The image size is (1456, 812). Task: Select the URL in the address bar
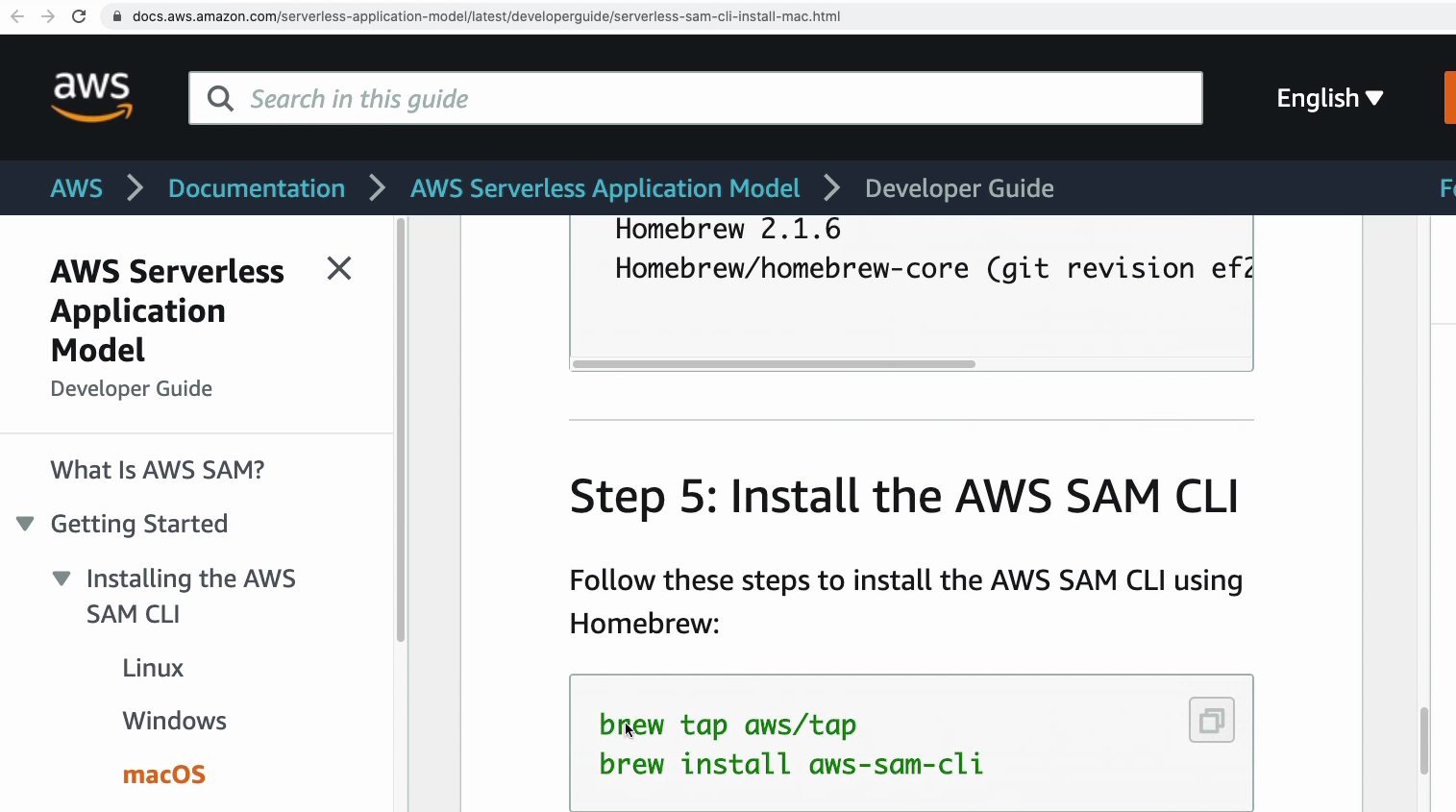point(486,16)
